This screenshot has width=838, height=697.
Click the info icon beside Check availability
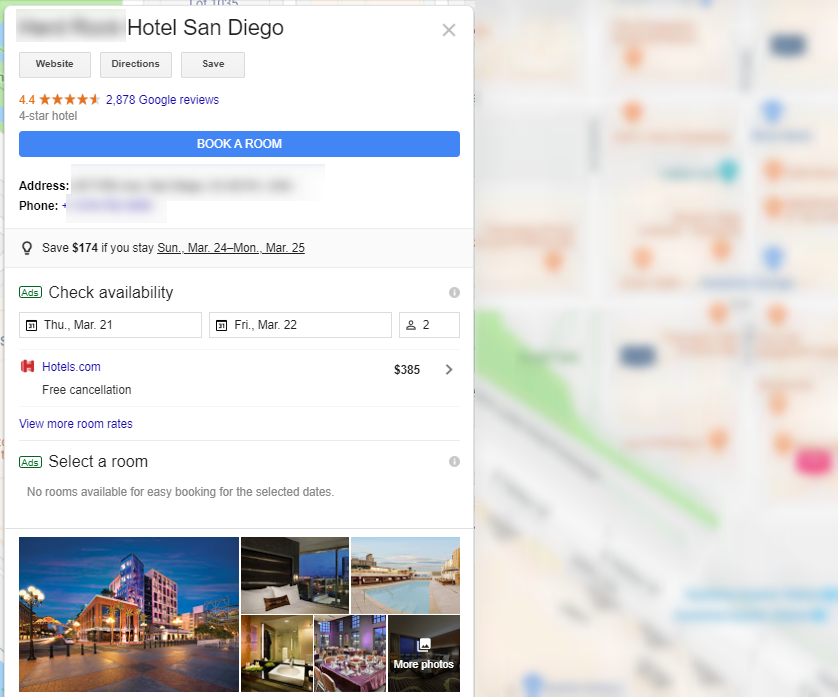coord(454,292)
